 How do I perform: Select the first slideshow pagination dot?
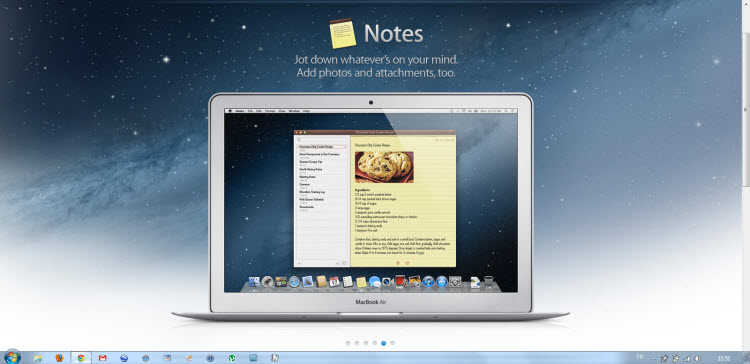click(348, 343)
